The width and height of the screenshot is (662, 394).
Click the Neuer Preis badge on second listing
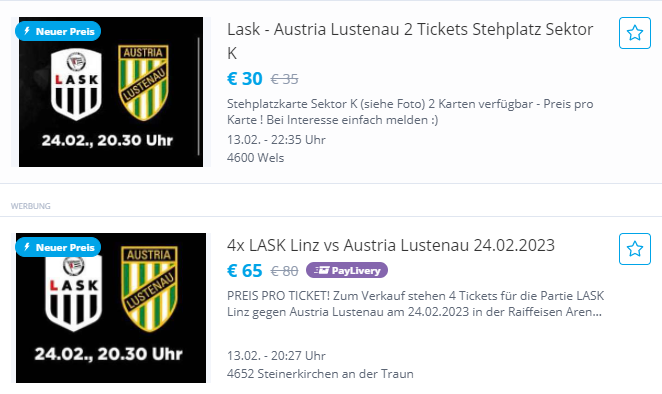pos(58,247)
